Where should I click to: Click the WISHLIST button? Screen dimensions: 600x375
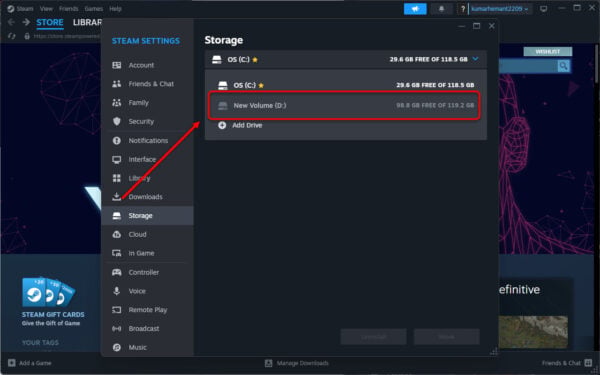(548, 51)
